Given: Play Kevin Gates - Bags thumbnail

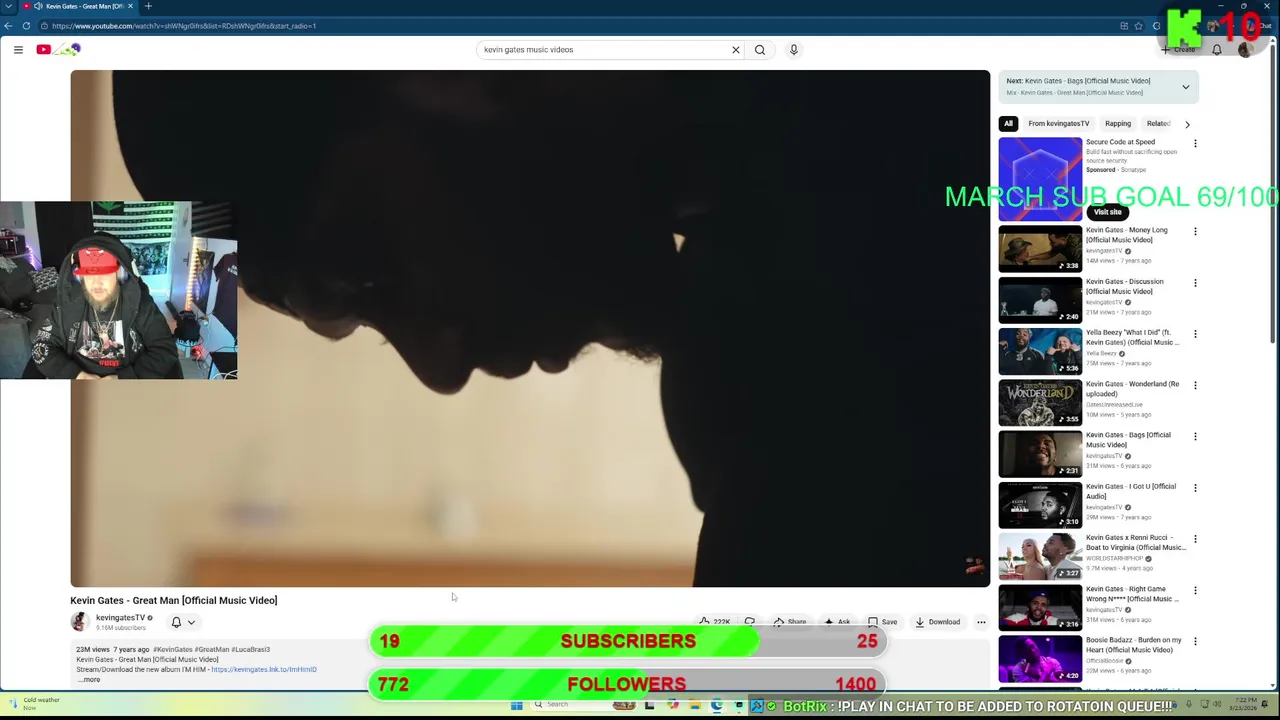Looking at the screenshot, I should (x=1040, y=454).
